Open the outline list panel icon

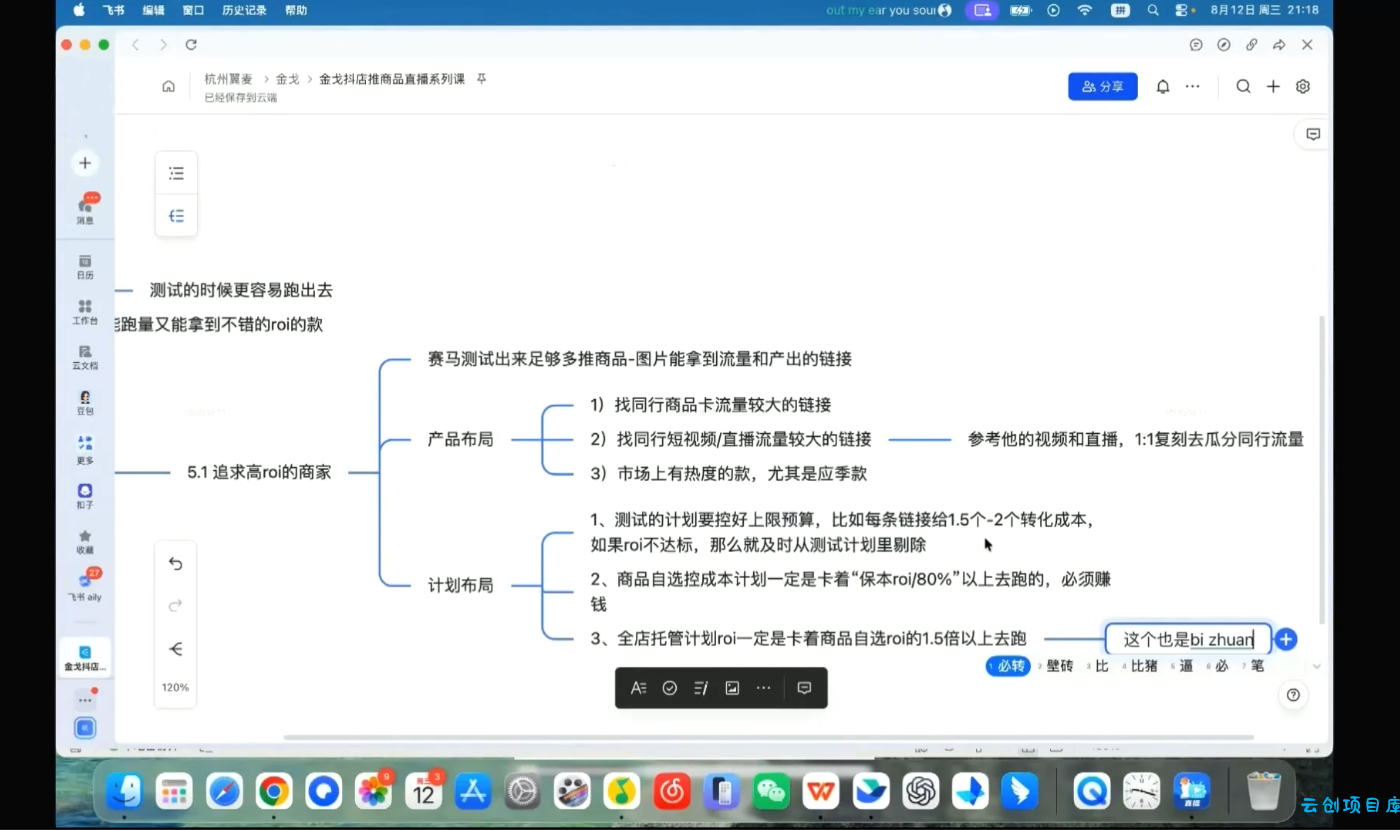(x=176, y=173)
